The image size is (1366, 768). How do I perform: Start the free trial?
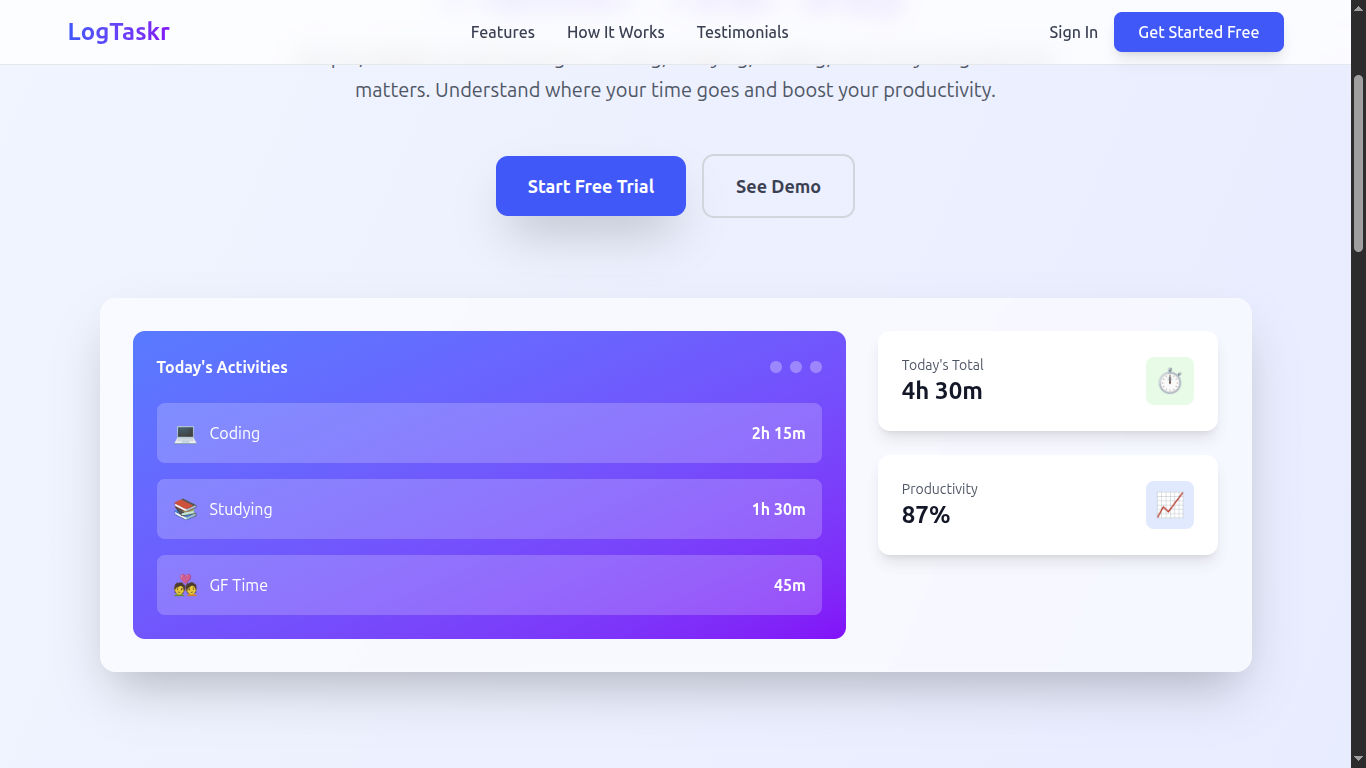click(591, 186)
